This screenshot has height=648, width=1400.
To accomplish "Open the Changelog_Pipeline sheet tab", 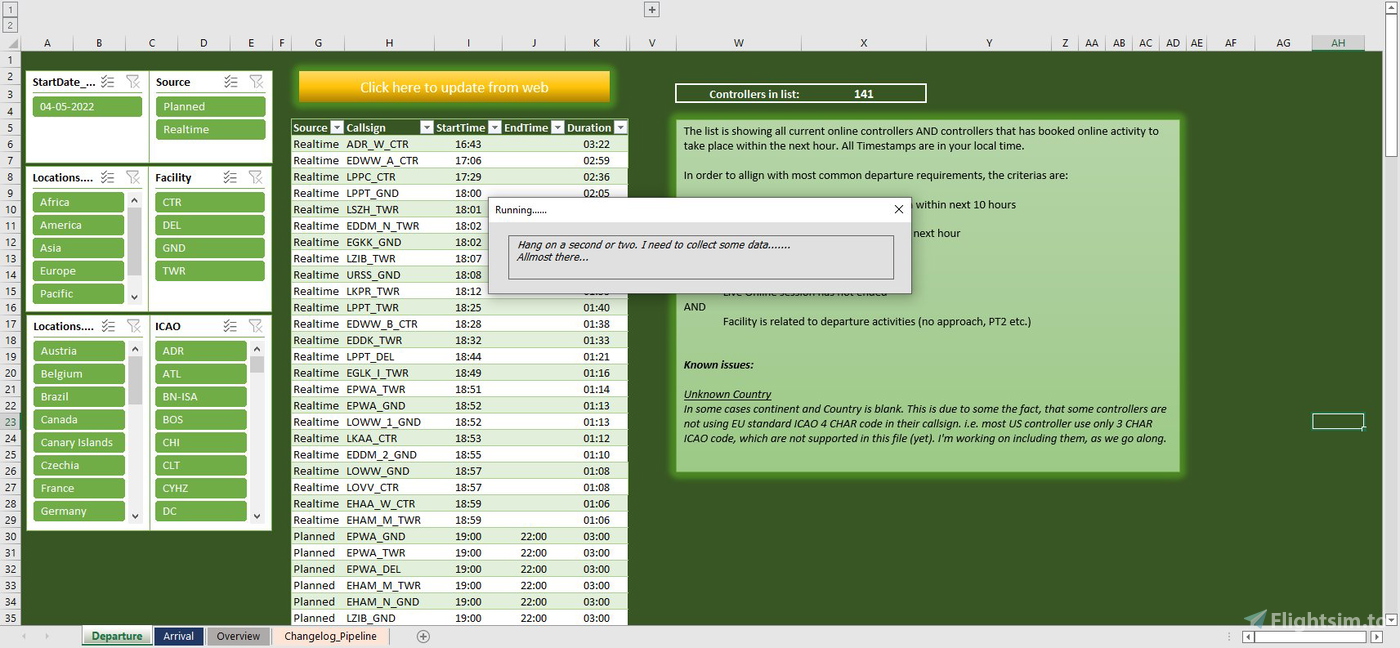I will click(331, 635).
